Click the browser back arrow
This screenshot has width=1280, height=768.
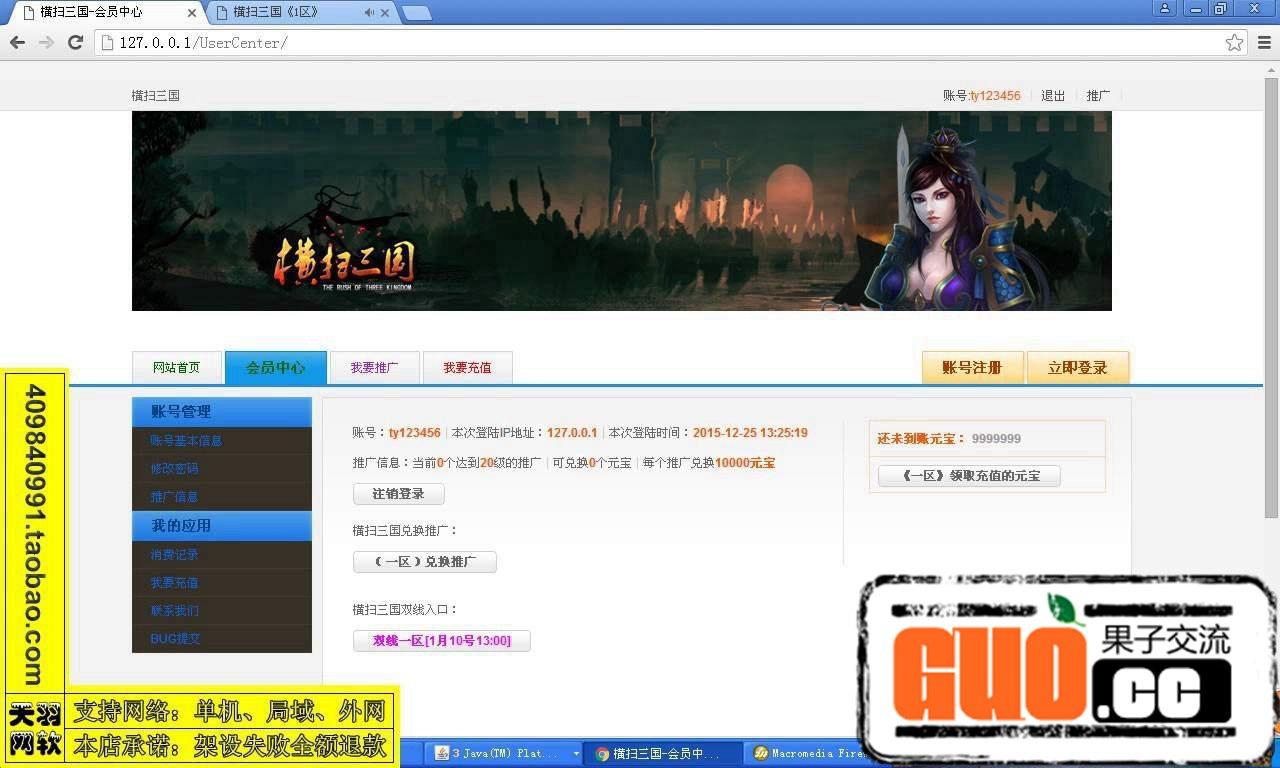17,42
